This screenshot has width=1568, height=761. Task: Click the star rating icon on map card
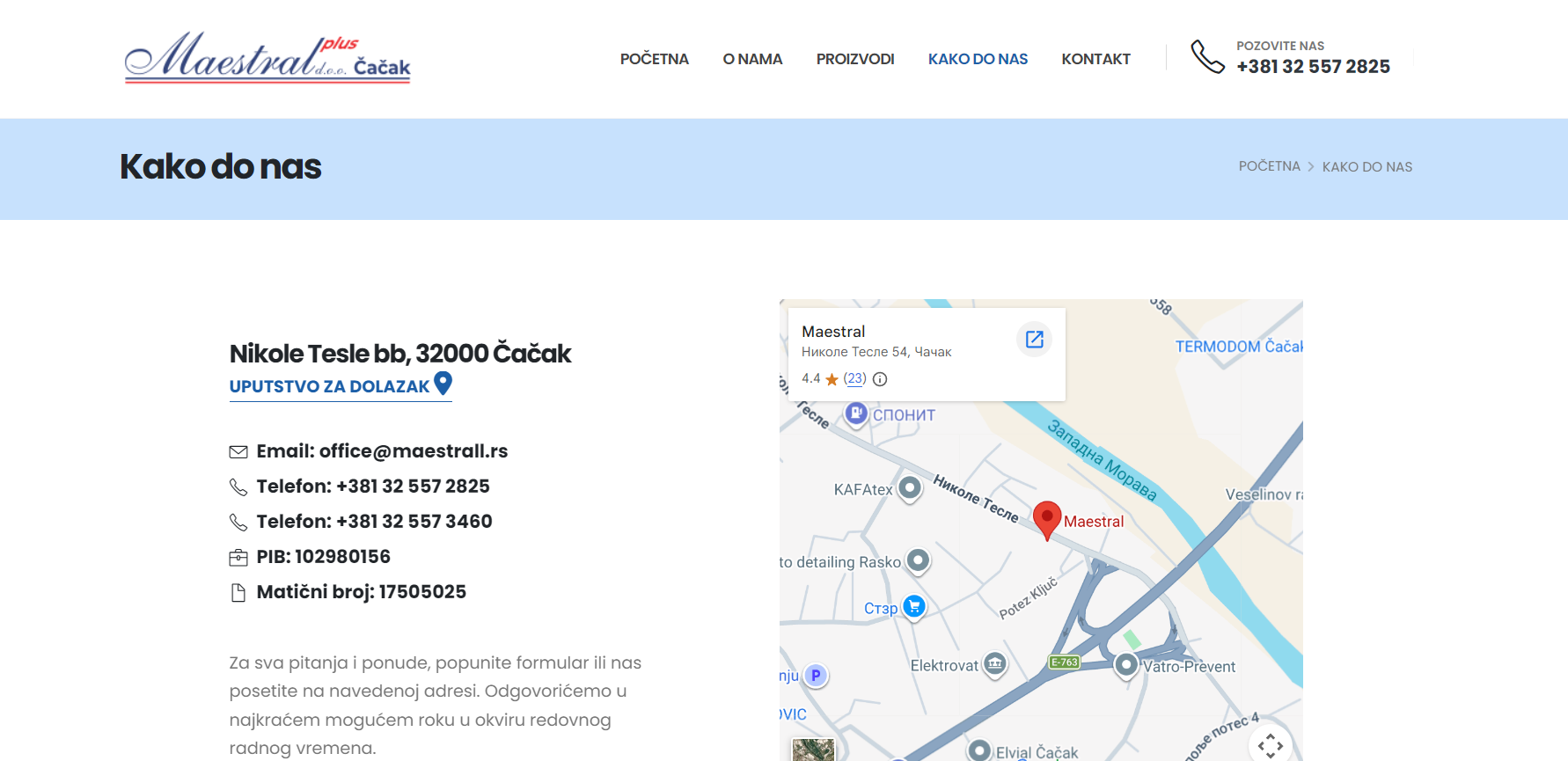coord(832,379)
